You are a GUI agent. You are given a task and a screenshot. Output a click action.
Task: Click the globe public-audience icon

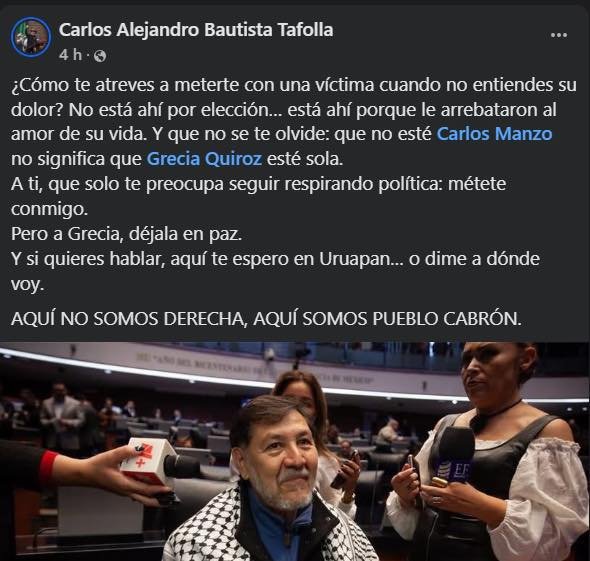pyautogui.click(x=100, y=56)
